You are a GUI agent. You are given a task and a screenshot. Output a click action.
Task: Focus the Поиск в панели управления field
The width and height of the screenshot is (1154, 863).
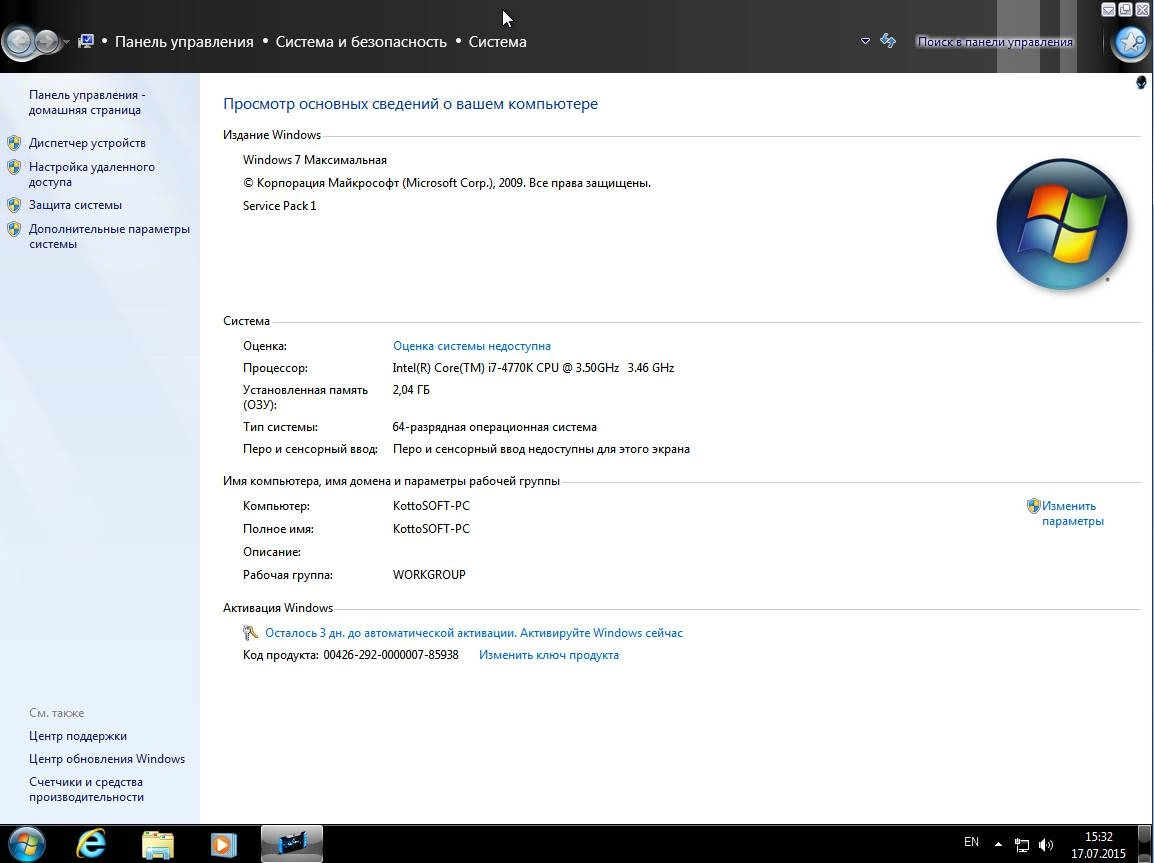pos(994,42)
